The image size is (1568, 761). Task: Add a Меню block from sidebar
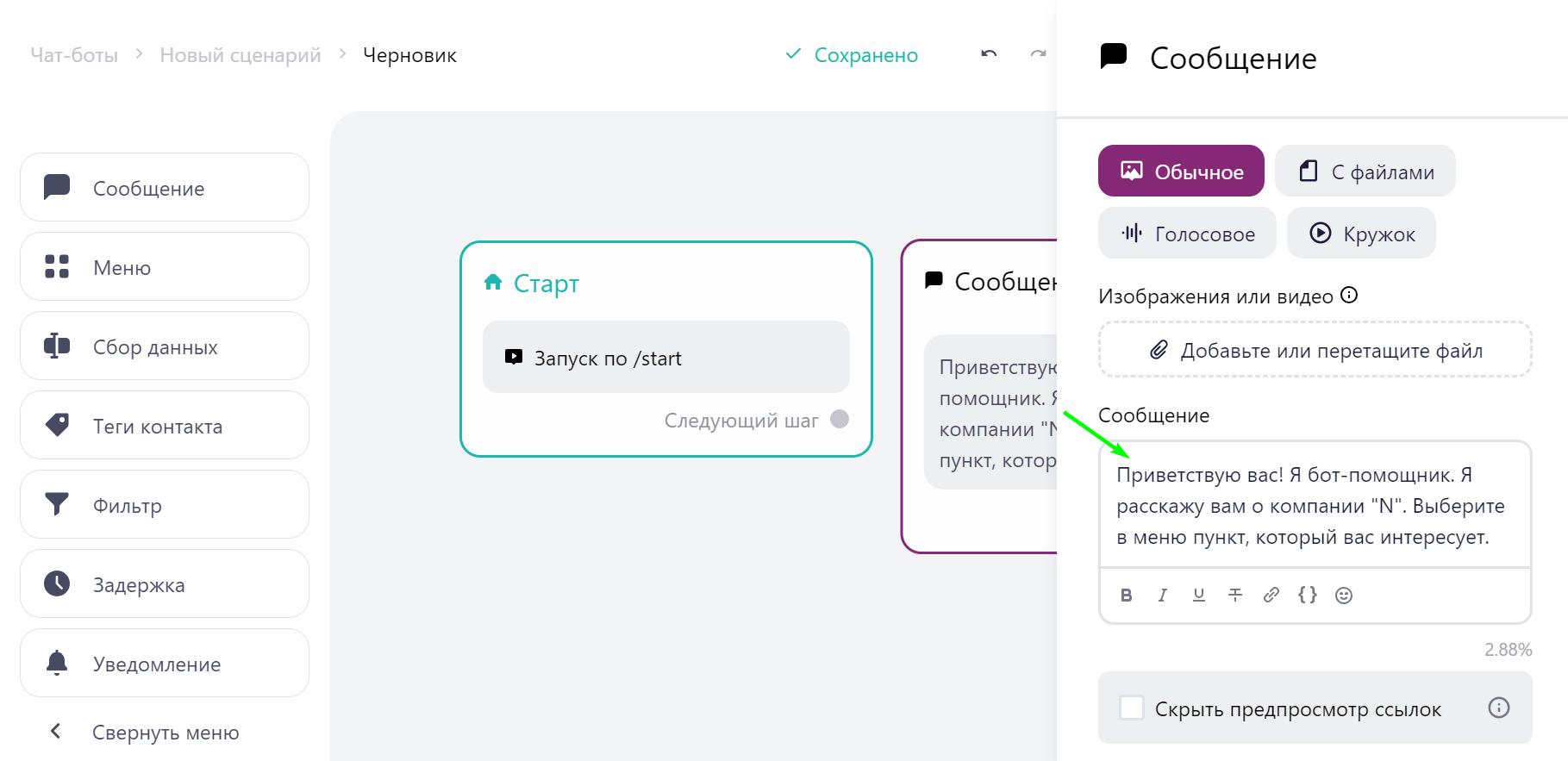click(x=165, y=267)
